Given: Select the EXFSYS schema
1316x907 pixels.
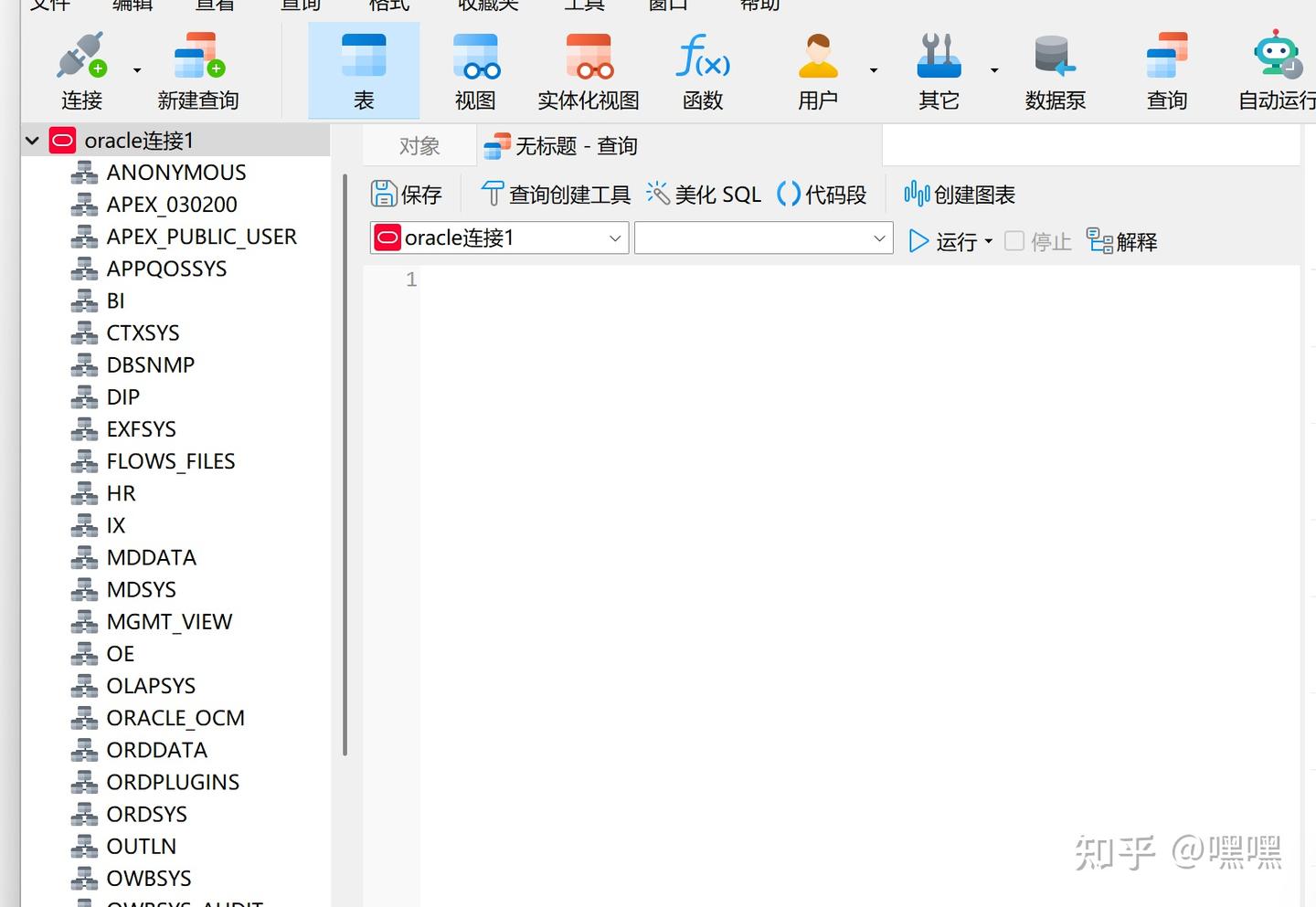Looking at the screenshot, I should click(x=141, y=429).
